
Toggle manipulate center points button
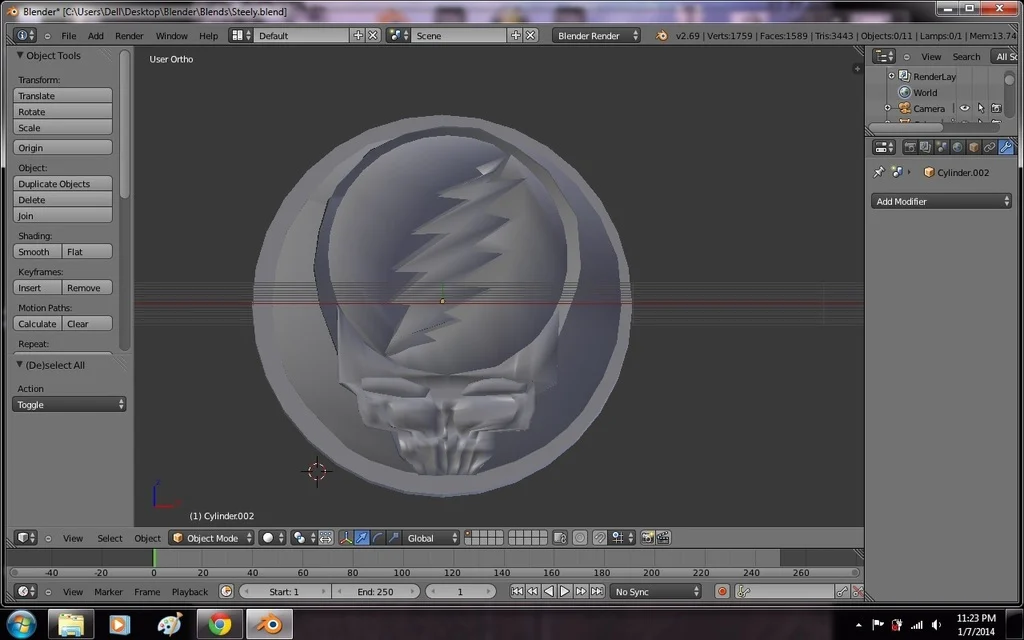pos(325,537)
